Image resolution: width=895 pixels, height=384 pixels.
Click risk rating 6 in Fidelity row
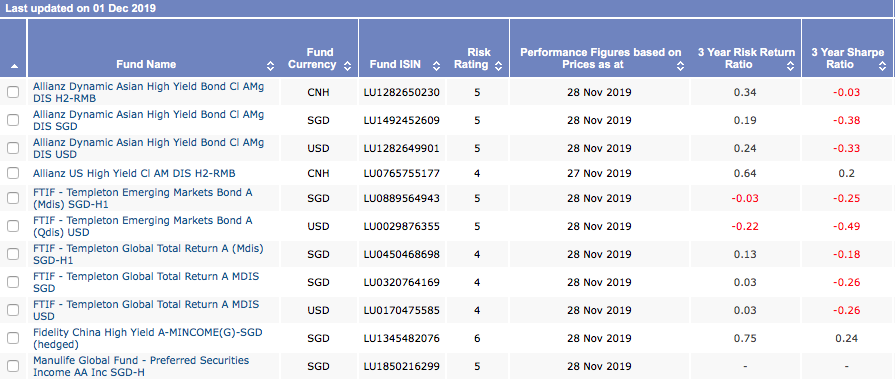pos(477,338)
